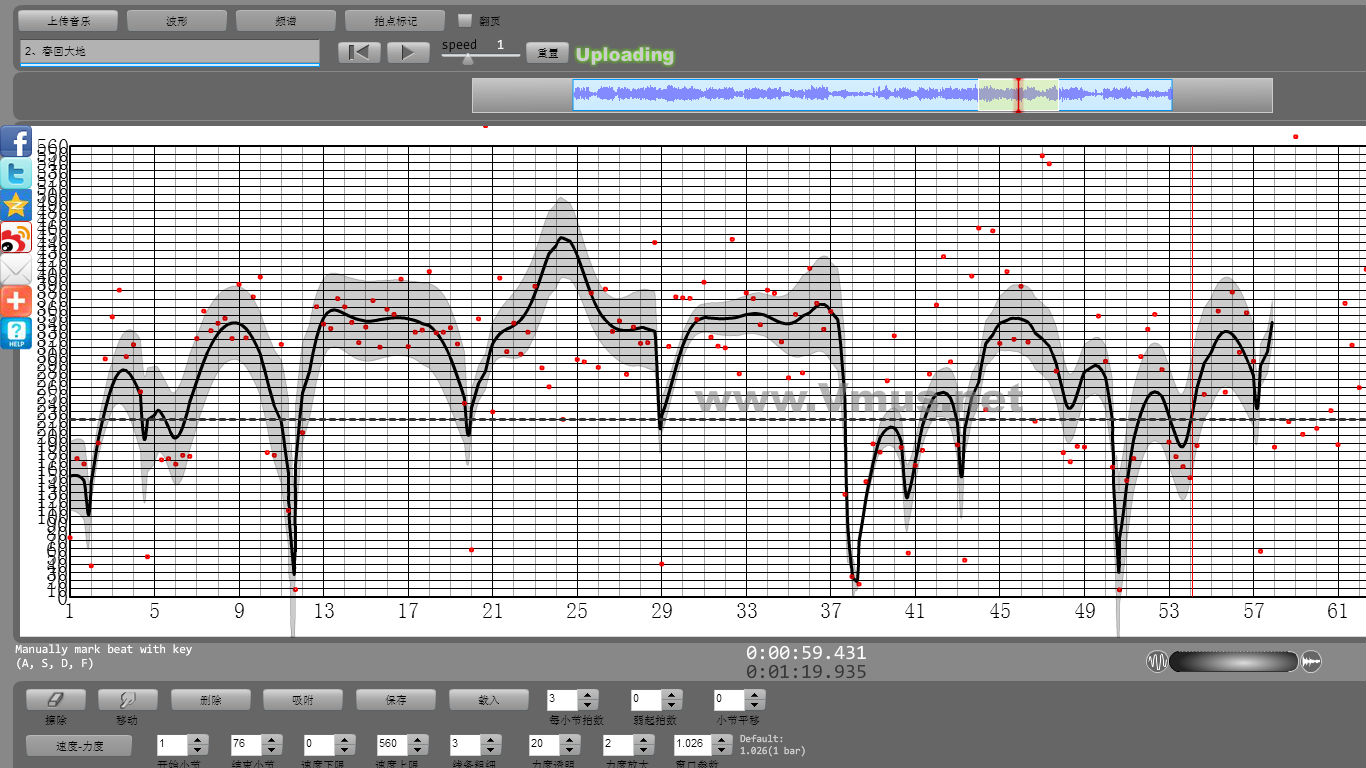
Task: Select the eraser tool (擦除)
Action: point(56,700)
